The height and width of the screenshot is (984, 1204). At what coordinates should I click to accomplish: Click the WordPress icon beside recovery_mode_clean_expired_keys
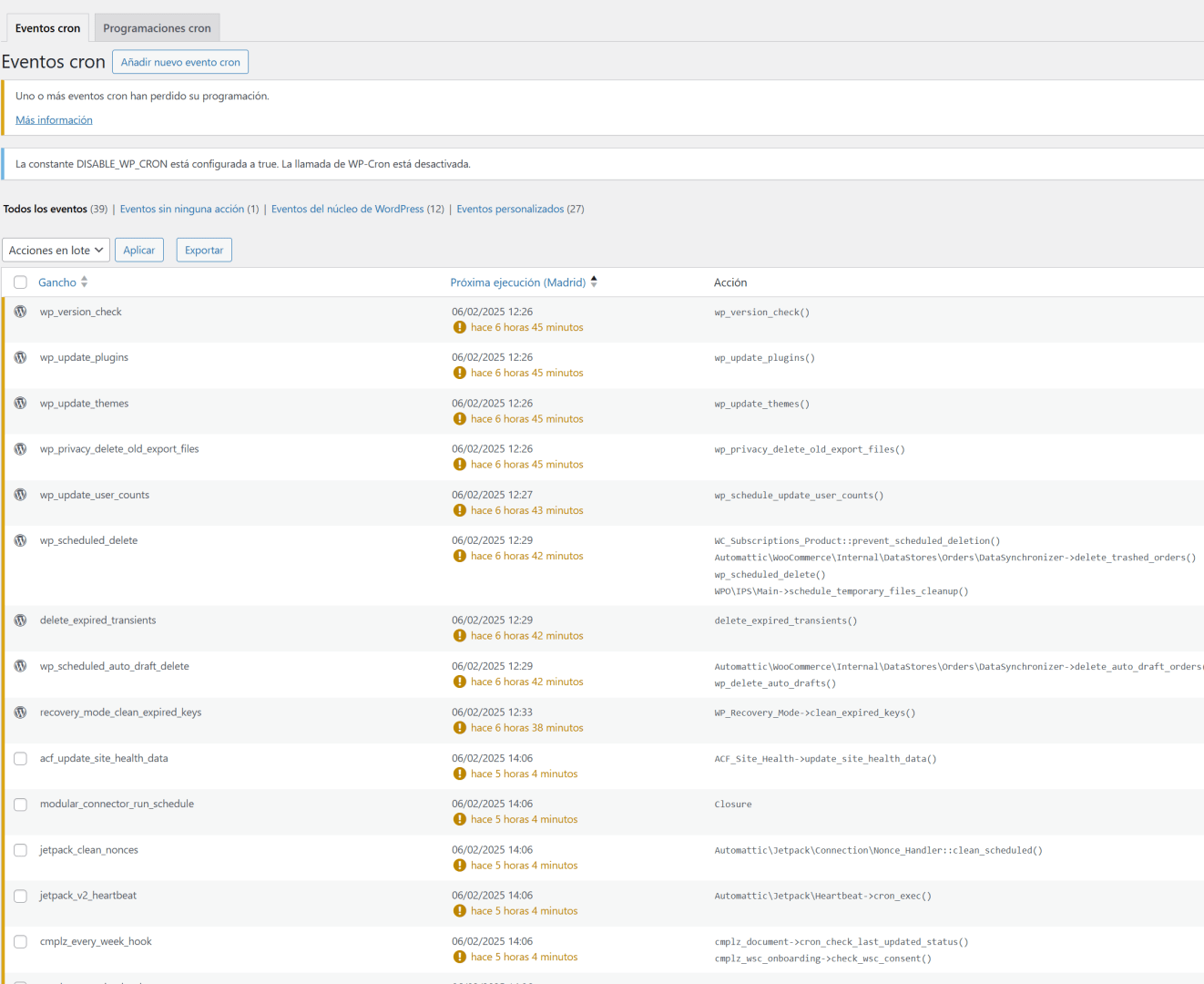pos(20,712)
